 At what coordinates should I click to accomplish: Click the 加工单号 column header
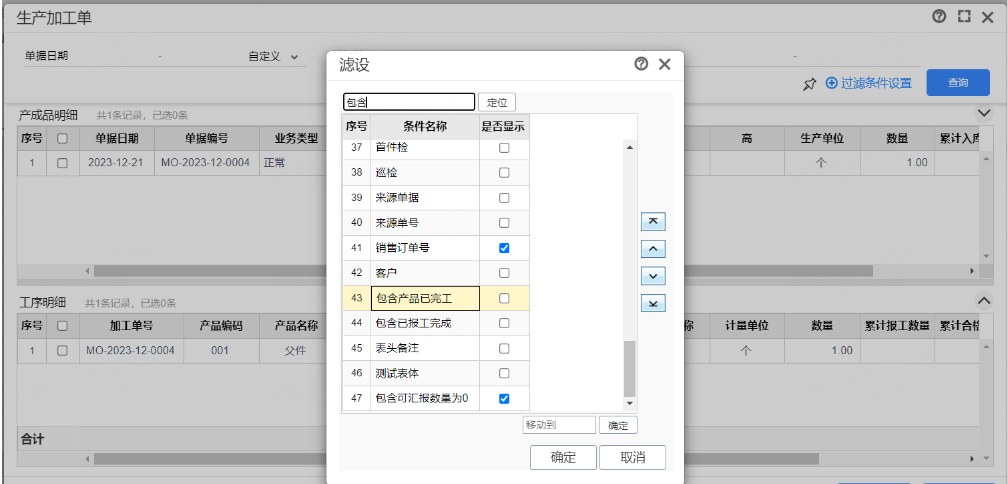[131, 325]
